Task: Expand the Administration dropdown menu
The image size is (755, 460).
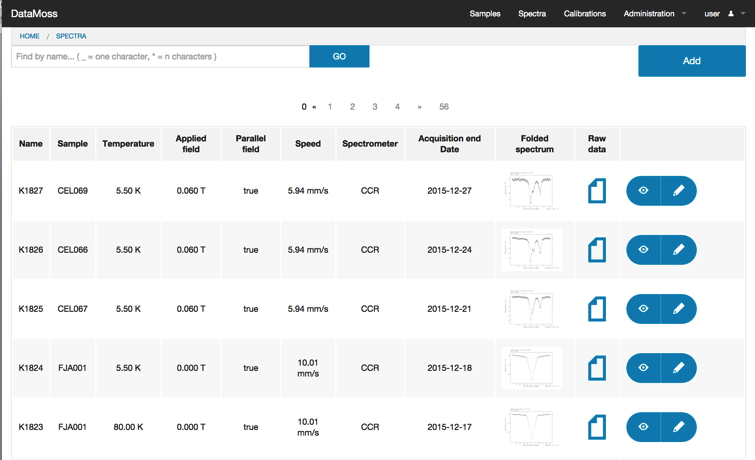Action: coord(654,14)
